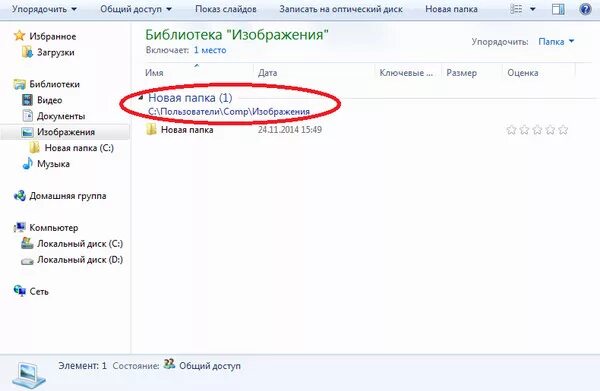Viewport: 600px width, 391px height.
Task: Rate Новая папка four stars
Action: click(x=550, y=130)
